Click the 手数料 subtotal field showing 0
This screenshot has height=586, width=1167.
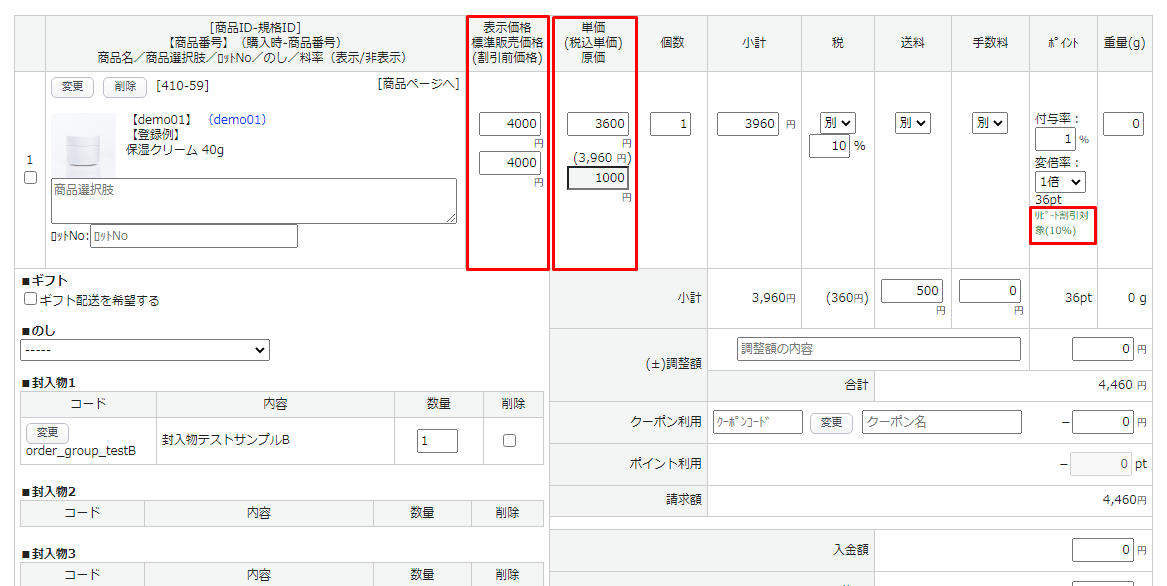pyautogui.click(x=990, y=291)
